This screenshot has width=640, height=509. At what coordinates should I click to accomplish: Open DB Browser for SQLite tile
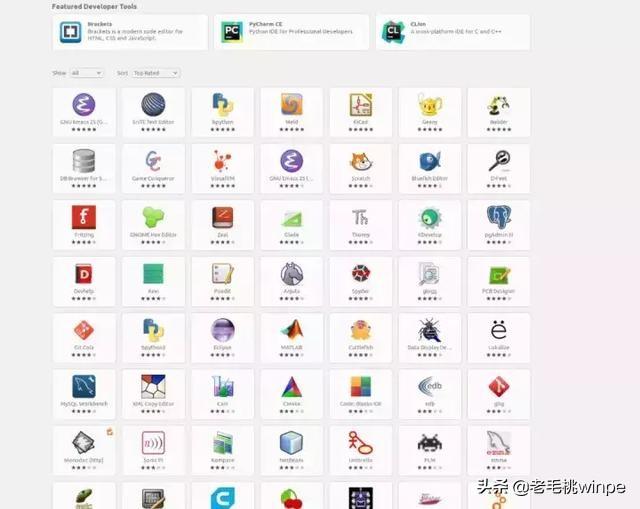[x=84, y=168]
